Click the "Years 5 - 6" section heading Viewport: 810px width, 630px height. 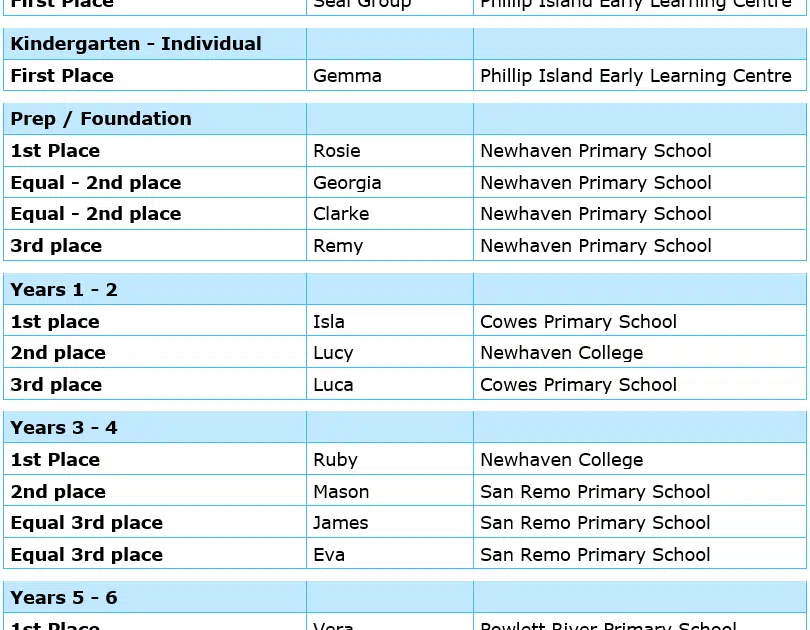(x=64, y=598)
